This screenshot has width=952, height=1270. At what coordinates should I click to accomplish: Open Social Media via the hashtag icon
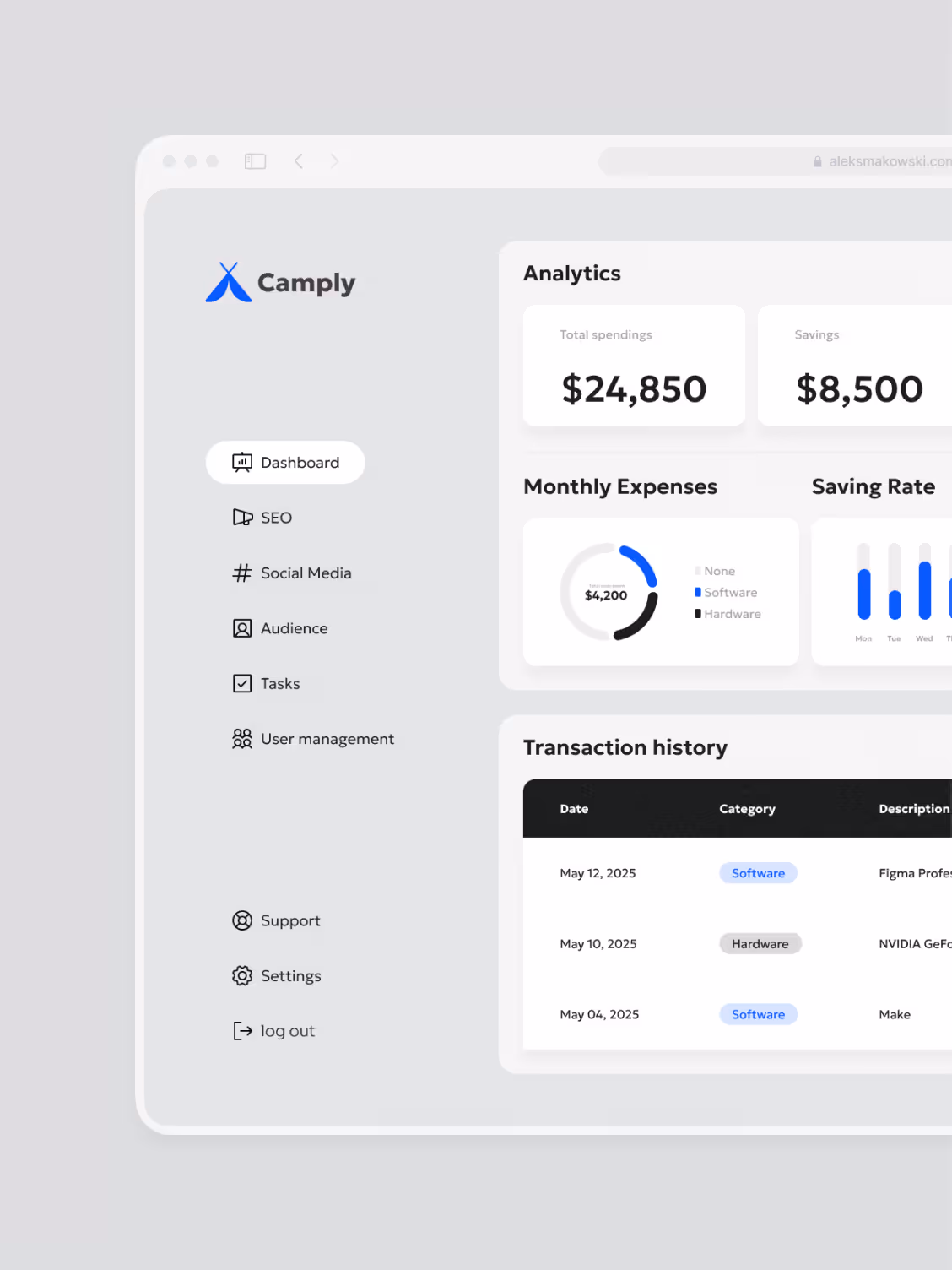click(241, 573)
